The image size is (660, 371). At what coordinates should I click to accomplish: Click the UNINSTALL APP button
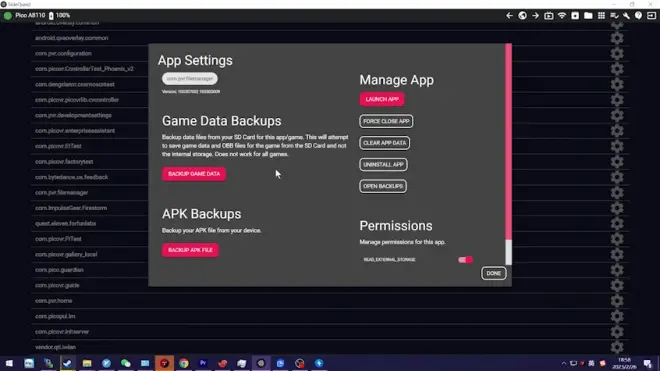click(x=383, y=165)
